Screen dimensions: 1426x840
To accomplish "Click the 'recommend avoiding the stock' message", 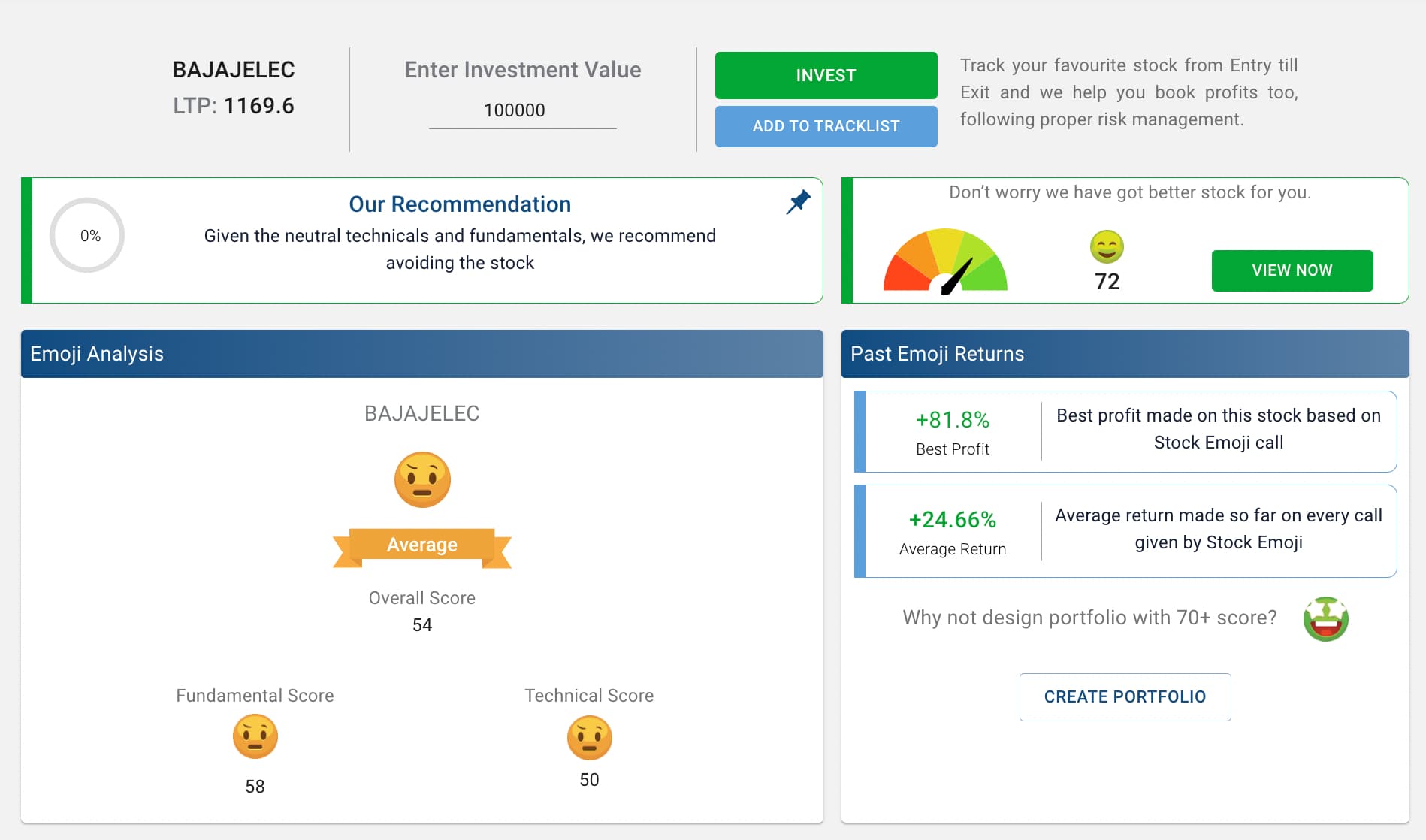I will click(x=460, y=249).
